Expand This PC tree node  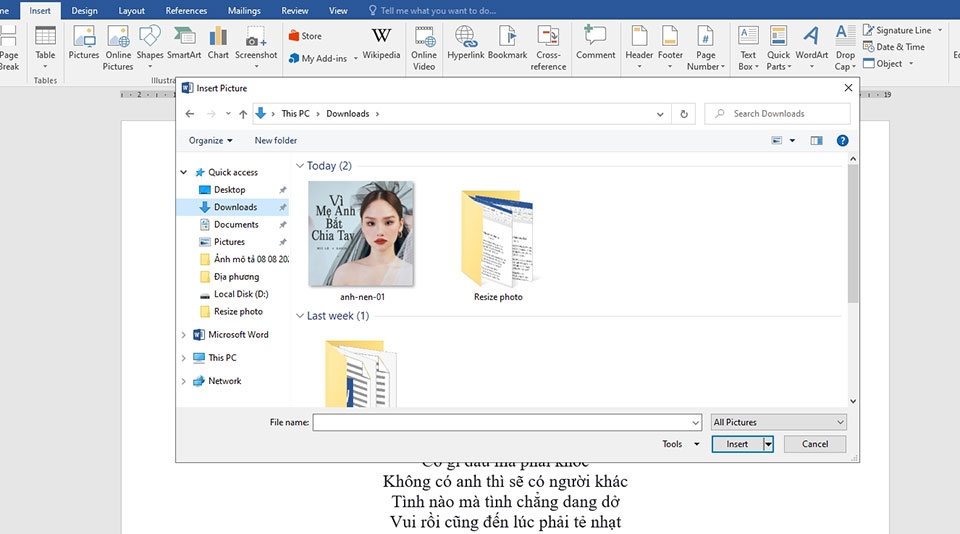point(184,358)
